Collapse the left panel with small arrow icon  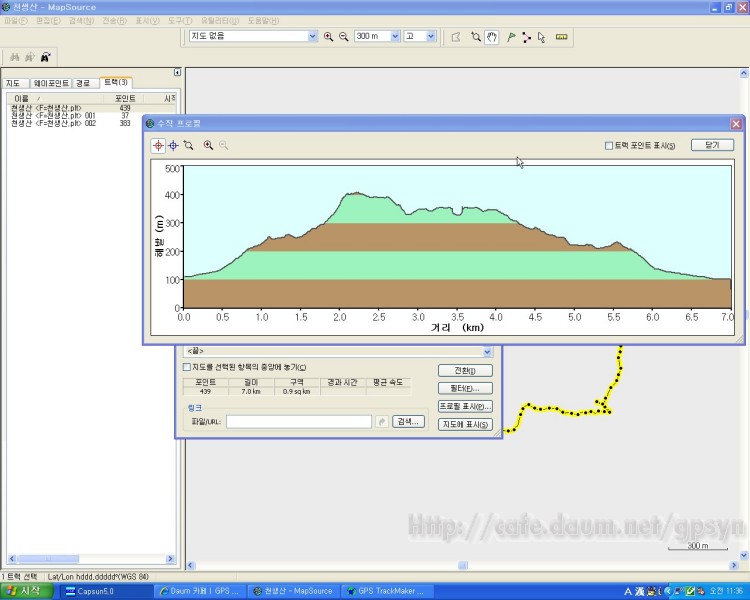pyautogui.click(x=177, y=72)
